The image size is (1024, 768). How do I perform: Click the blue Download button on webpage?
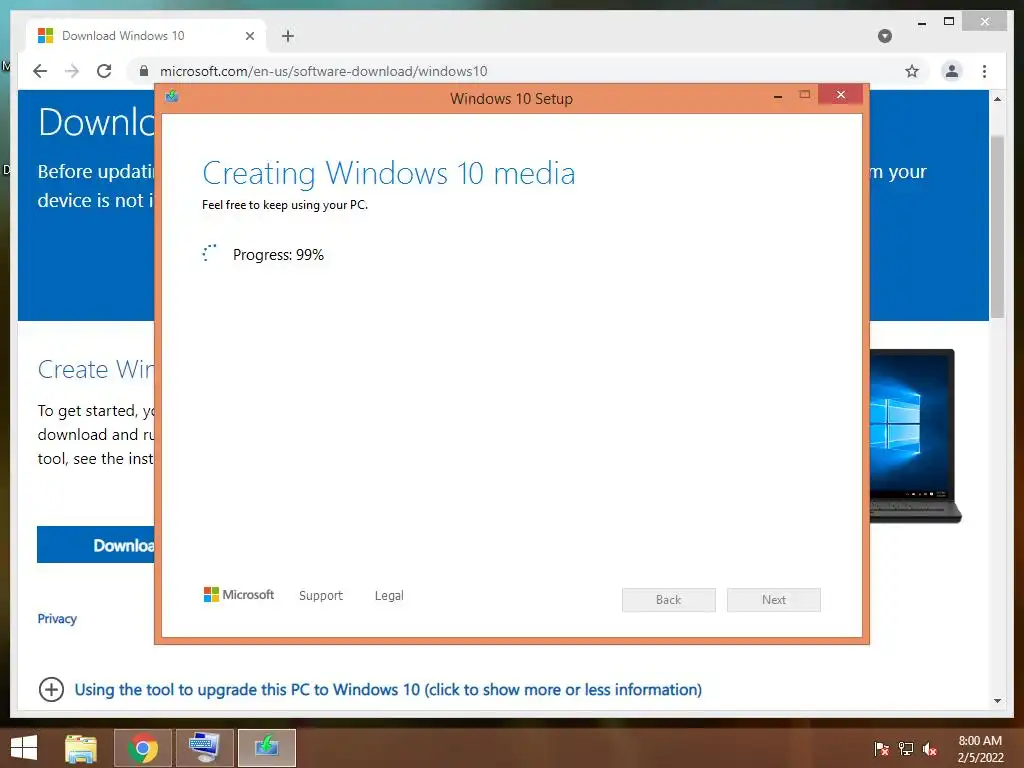point(96,545)
